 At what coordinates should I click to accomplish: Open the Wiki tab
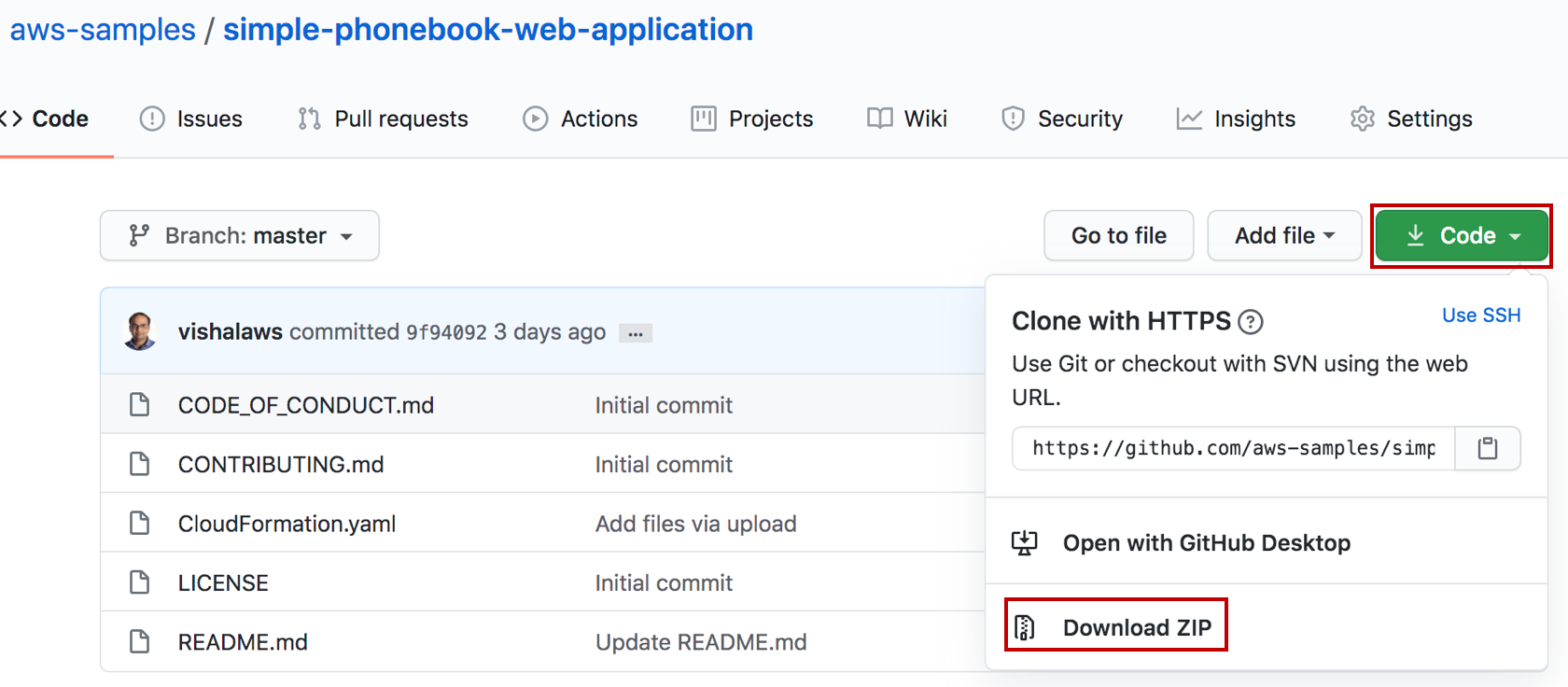click(x=907, y=119)
